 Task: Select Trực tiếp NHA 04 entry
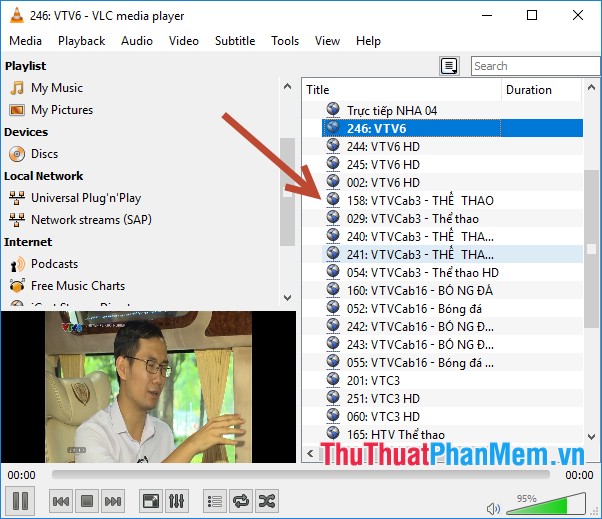[x=392, y=111]
